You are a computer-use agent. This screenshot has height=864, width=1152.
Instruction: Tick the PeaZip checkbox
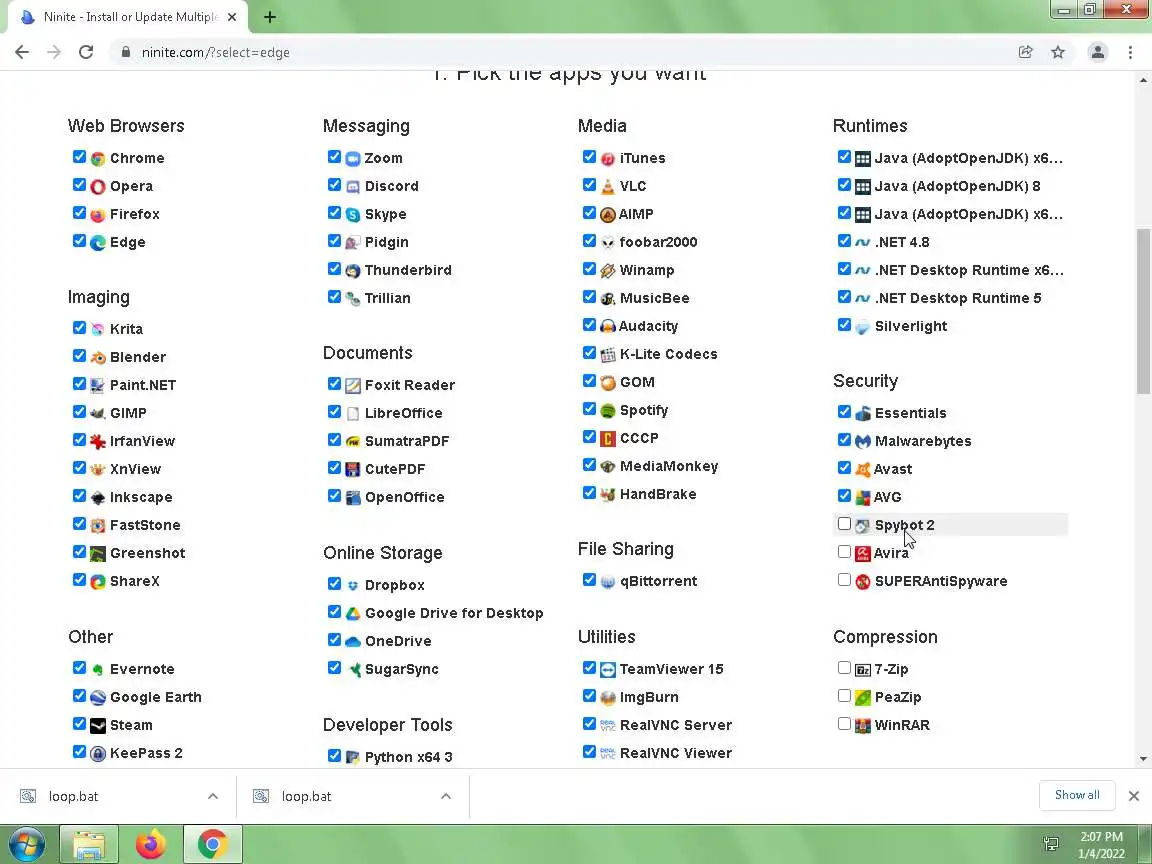(844, 696)
